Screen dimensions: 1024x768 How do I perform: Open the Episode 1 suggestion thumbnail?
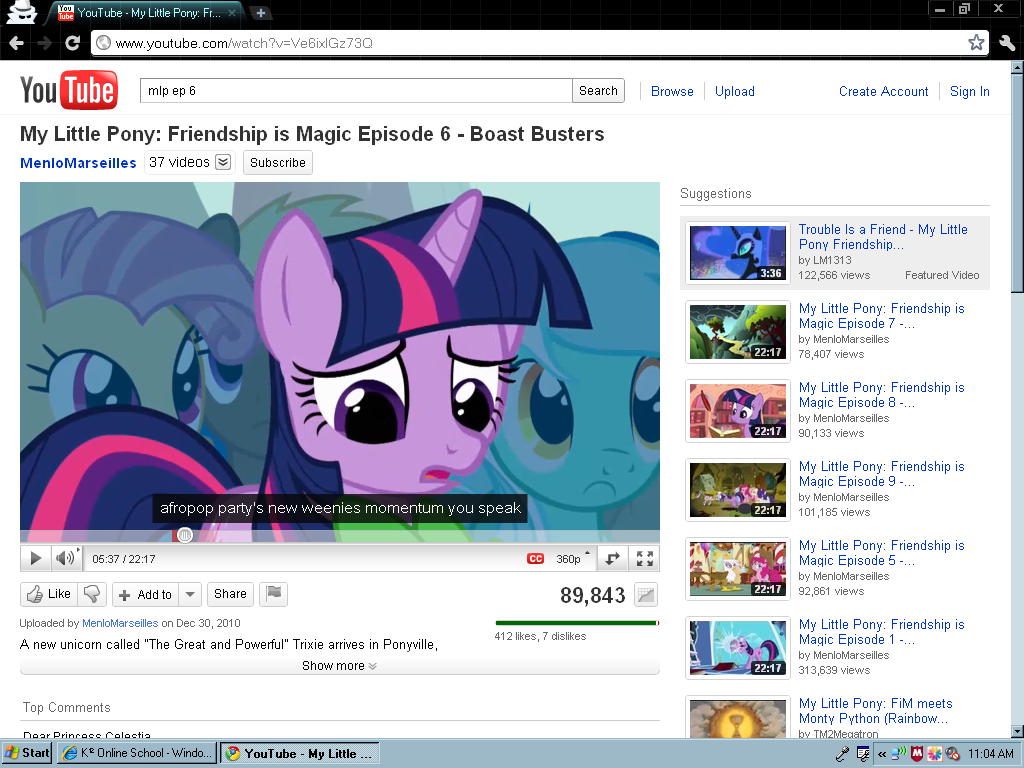click(x=738, y=648)
